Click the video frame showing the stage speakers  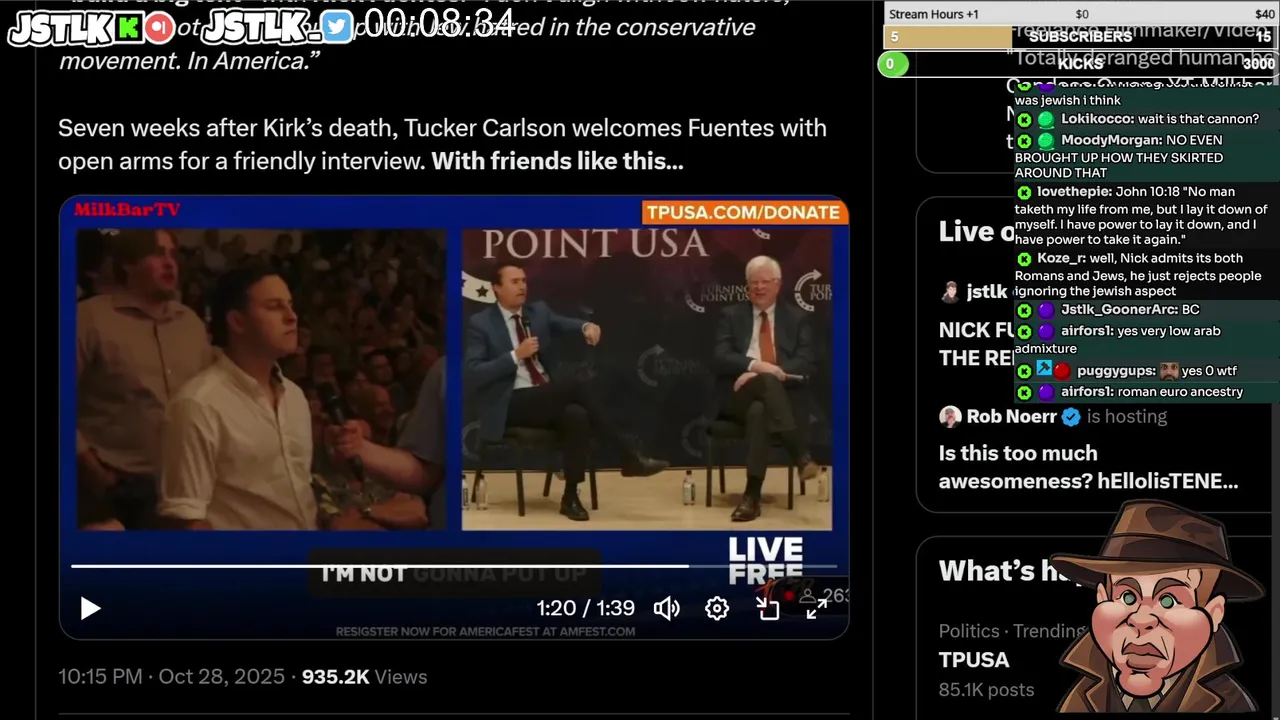pyautogui.click(x=646, y=379)
